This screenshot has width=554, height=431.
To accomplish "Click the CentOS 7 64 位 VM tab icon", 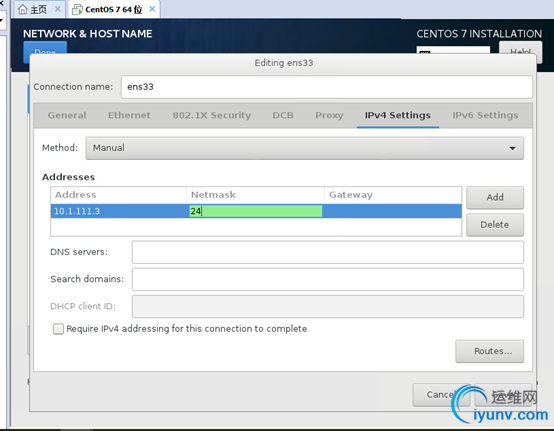I will pos(77,10).
